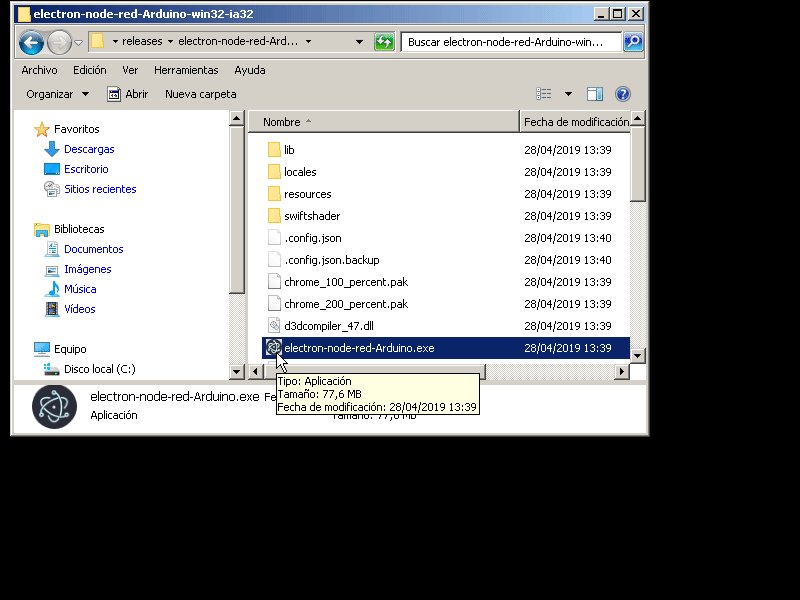Select the d3dcompiler_47.dll file icon
Screen dimensions: 800x600
click(274, 326)
